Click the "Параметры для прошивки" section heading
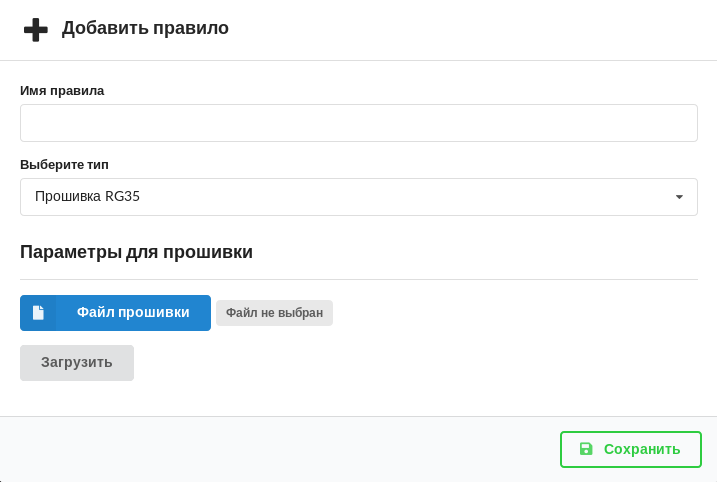 click(136, 252)
